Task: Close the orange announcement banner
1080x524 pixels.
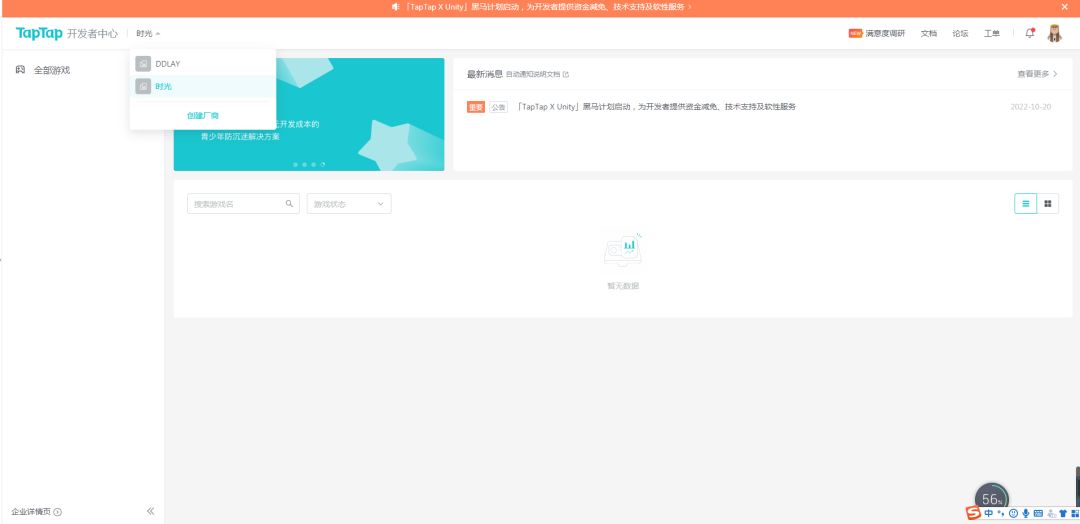Action: 1064,7
